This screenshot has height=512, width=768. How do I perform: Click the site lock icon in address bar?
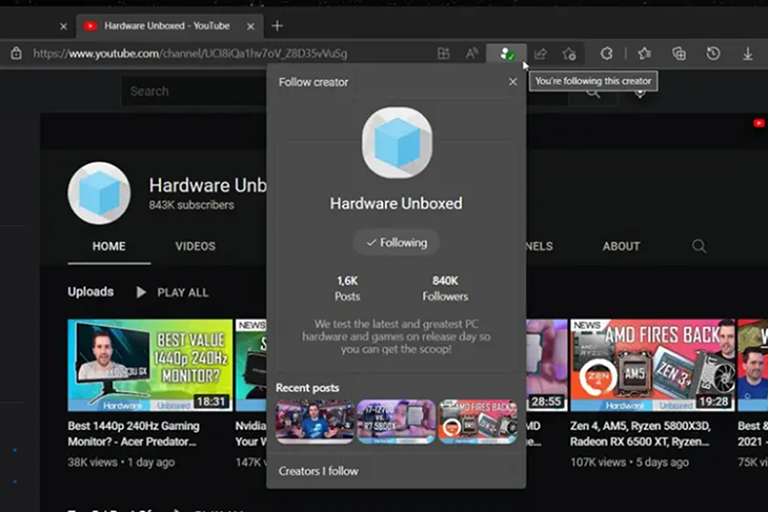point(16,54)
